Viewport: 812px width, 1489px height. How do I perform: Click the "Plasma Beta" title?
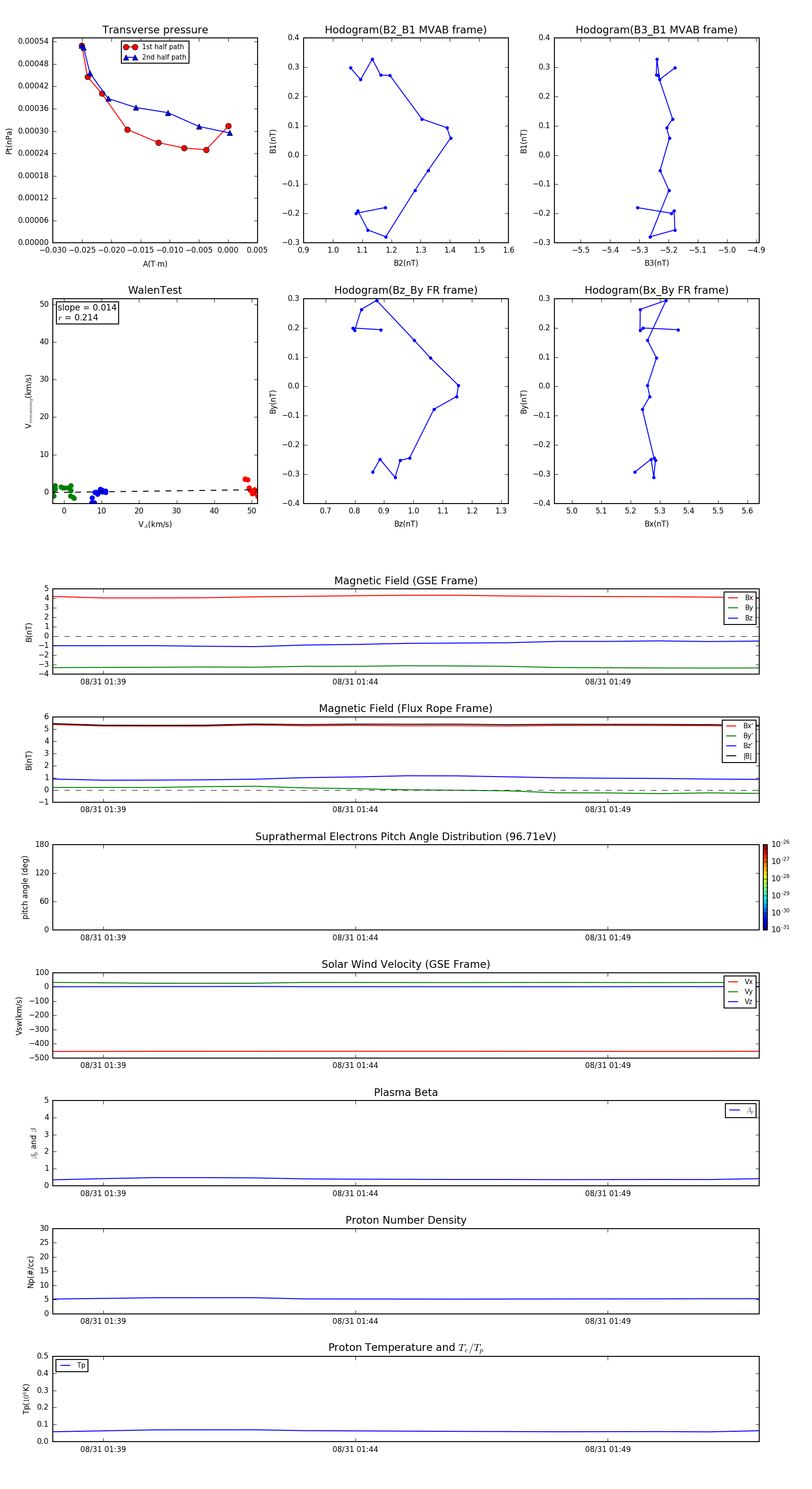(406, 1092)
